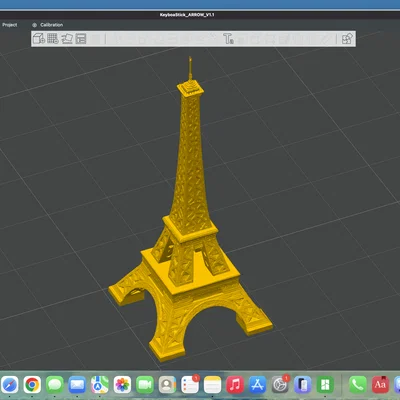Viewport: 400px width, 400px height.
Task: Open the Dictionary app in the dock
Action: (x=380, y=385)
